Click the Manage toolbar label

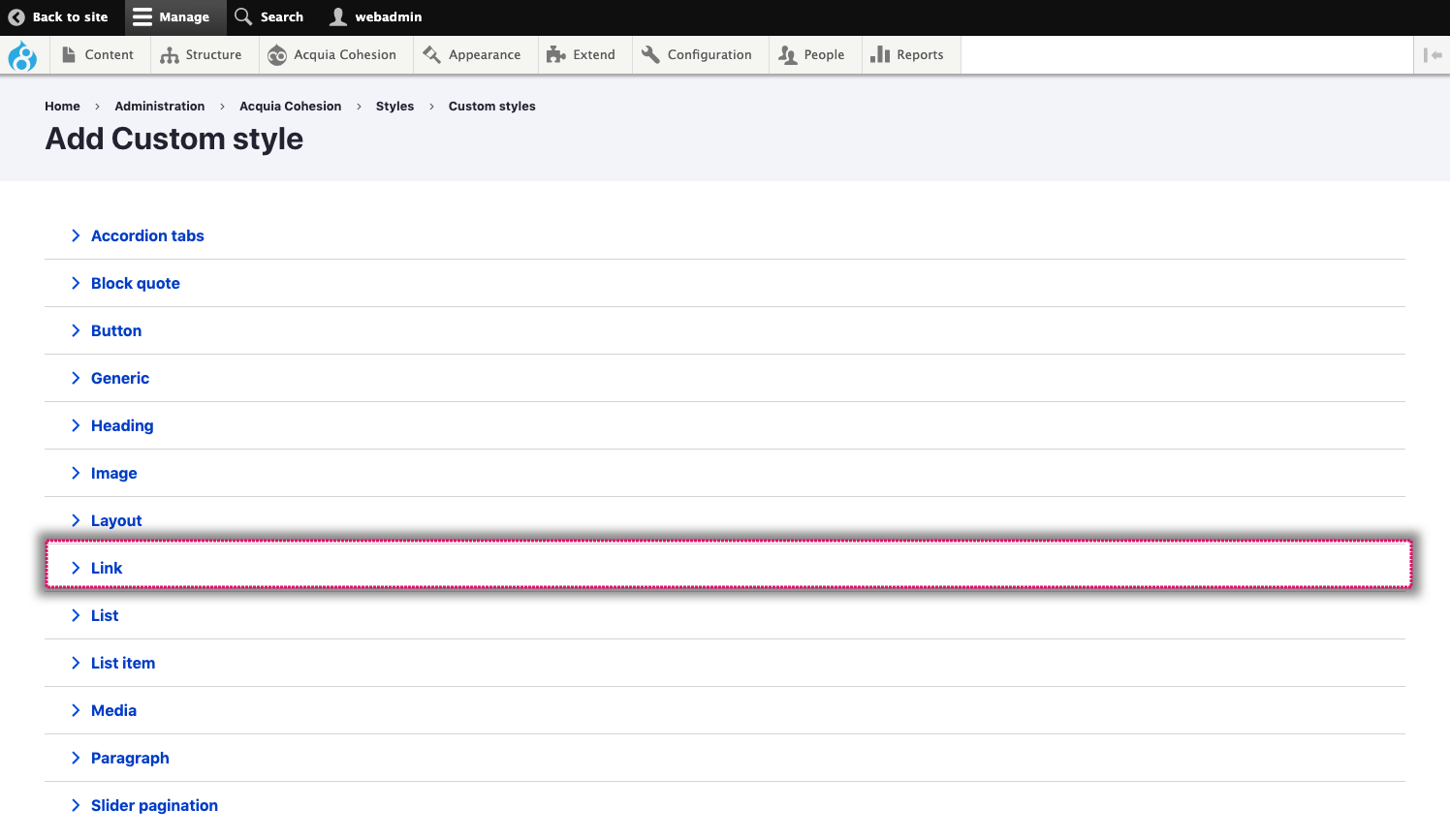pyautogui.click(x=184, y=17)
